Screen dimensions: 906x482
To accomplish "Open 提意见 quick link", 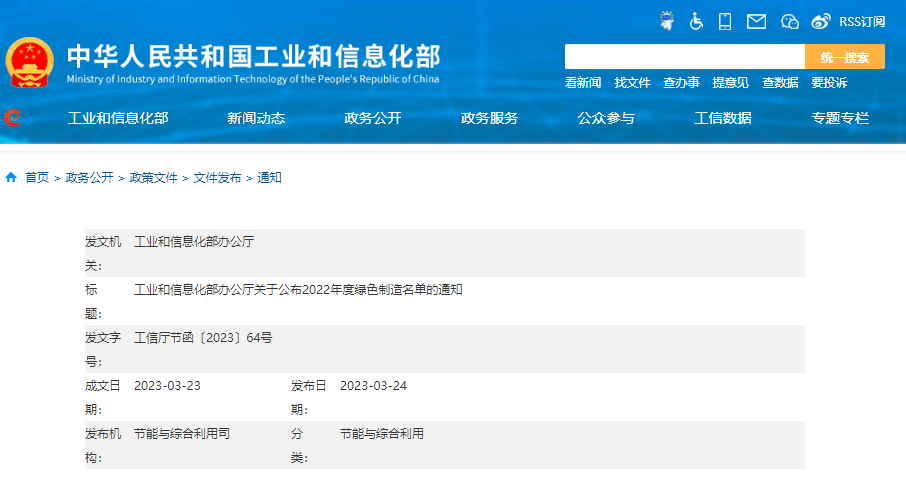I will (x=730, y=83).
